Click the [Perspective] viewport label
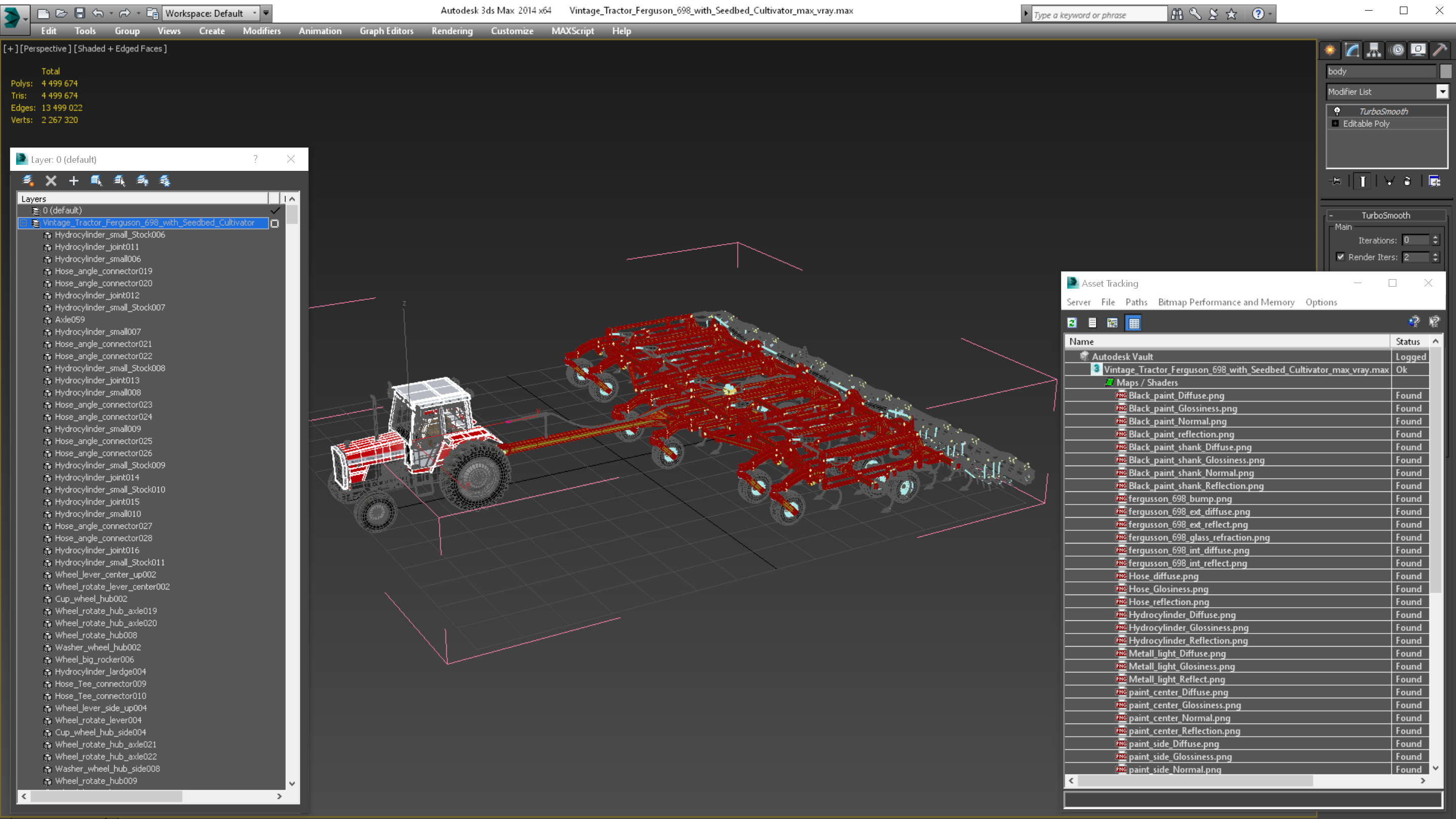Viewport: 1456px width, 819px height. [x=45, y=49]
